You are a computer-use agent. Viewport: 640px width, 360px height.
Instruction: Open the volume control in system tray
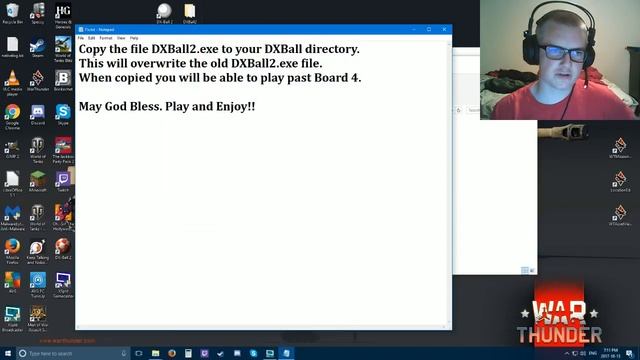583,353
